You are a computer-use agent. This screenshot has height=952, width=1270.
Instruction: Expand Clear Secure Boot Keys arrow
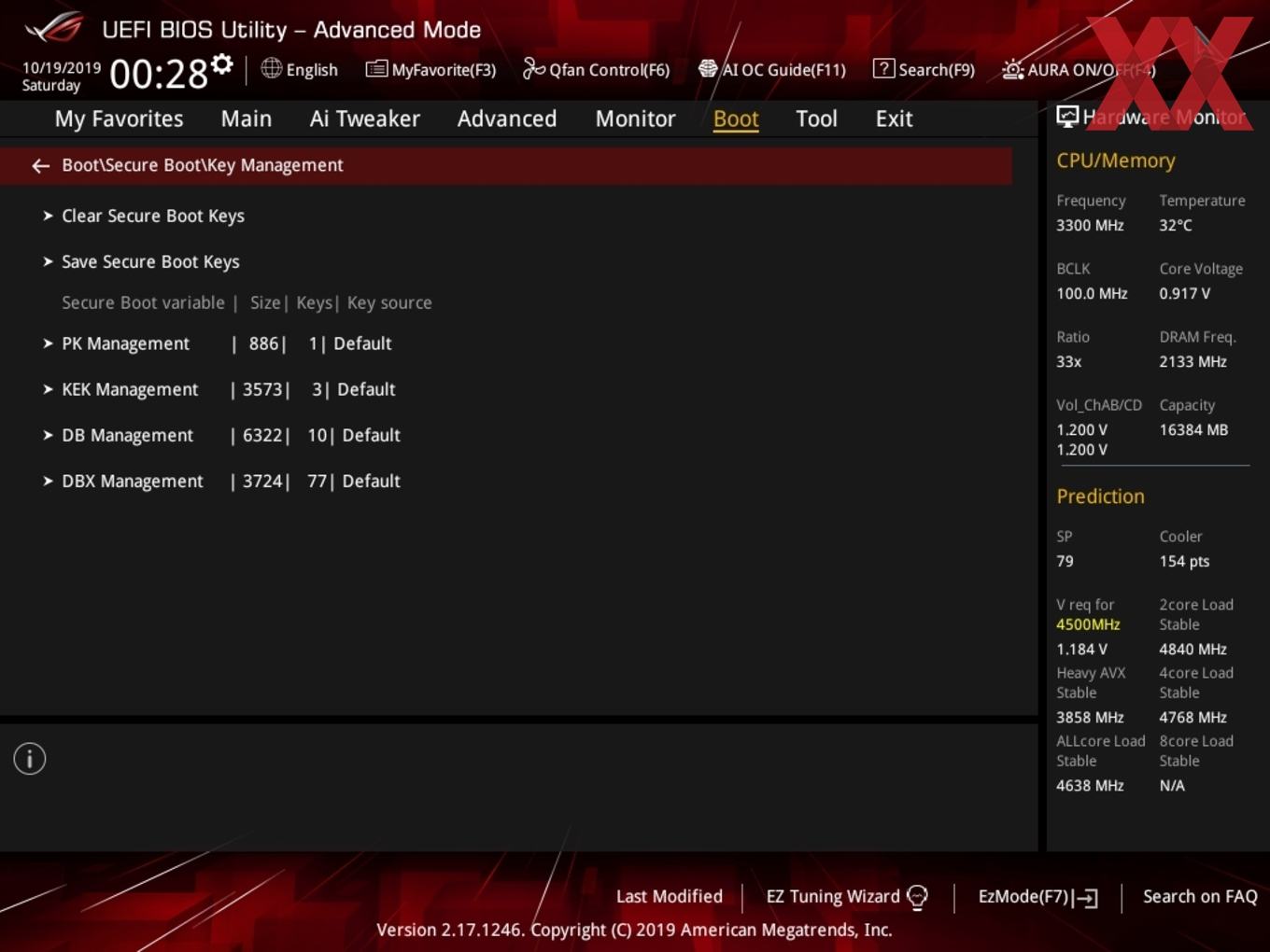48,216
